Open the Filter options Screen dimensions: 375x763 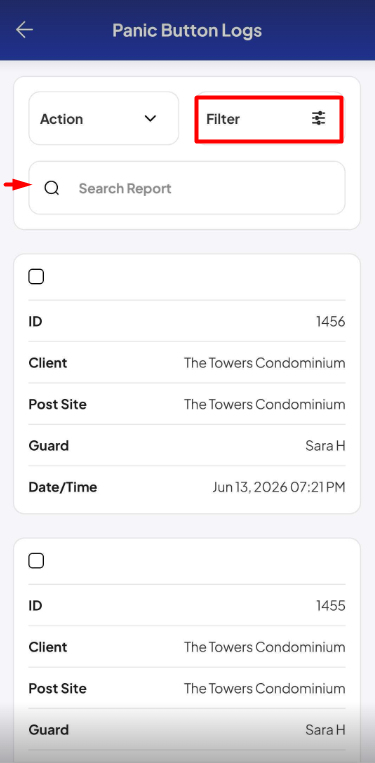tap(269, 119)
